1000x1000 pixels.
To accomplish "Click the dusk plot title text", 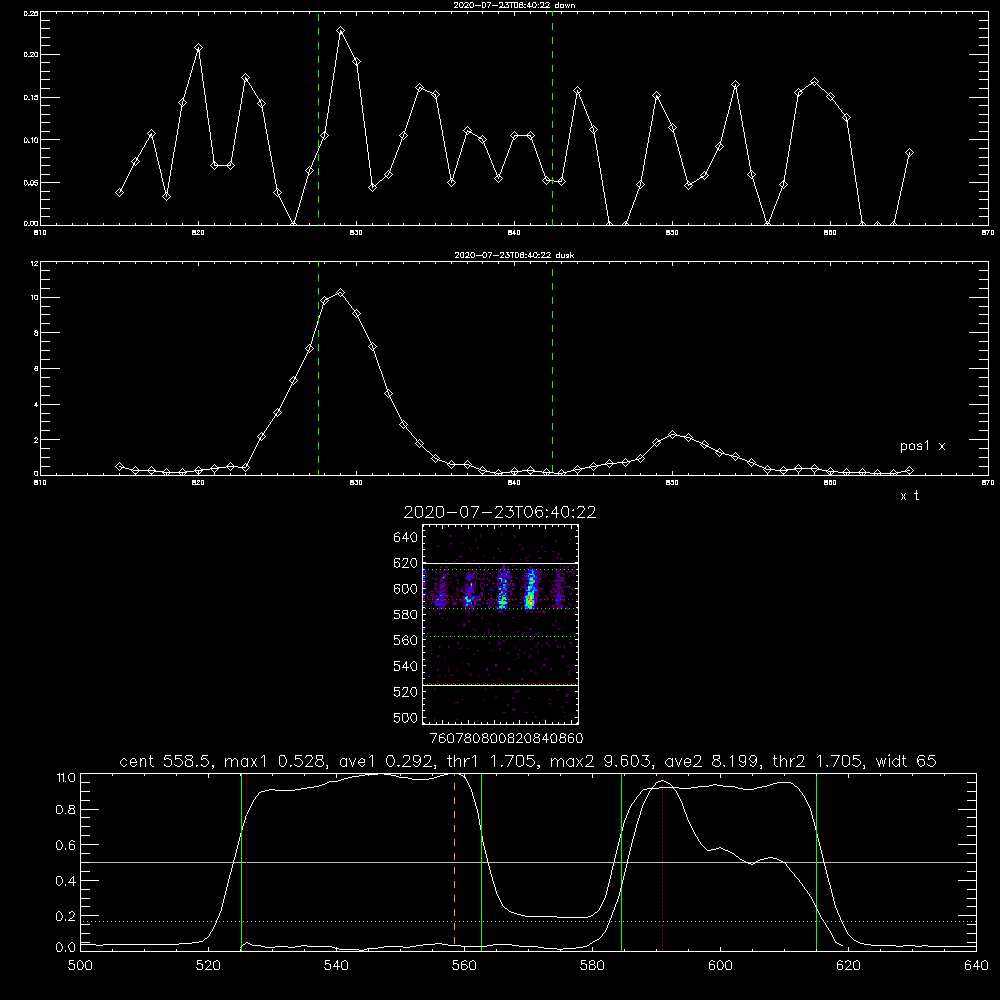I will point(514,255).
